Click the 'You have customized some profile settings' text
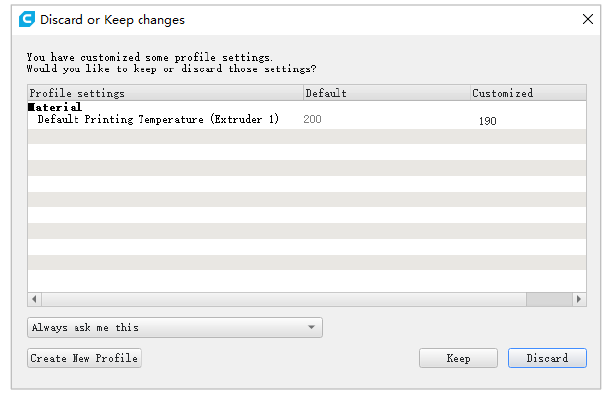609x401 pixels. tap(150, 57)
